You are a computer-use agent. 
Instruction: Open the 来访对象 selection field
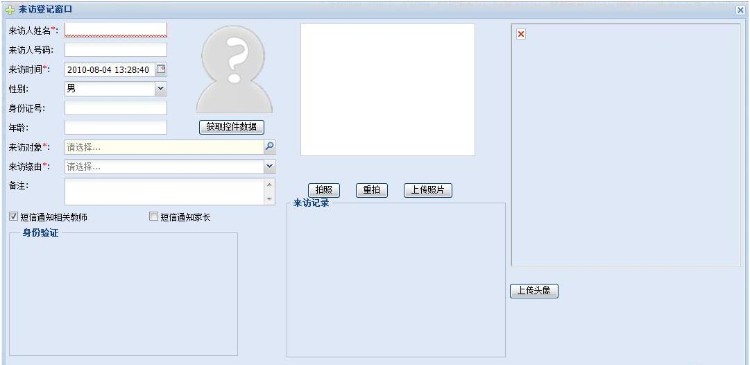click(x=164, y=147)
